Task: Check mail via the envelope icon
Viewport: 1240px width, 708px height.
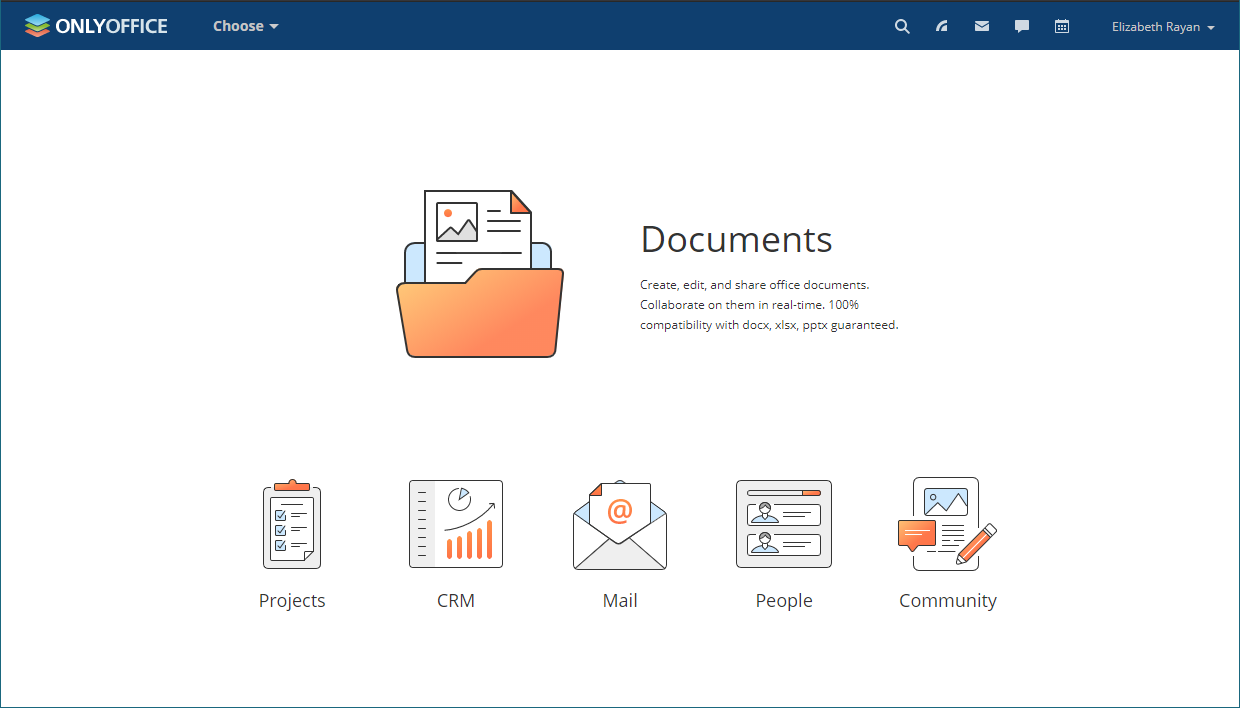Action: [x=981, y=26]
